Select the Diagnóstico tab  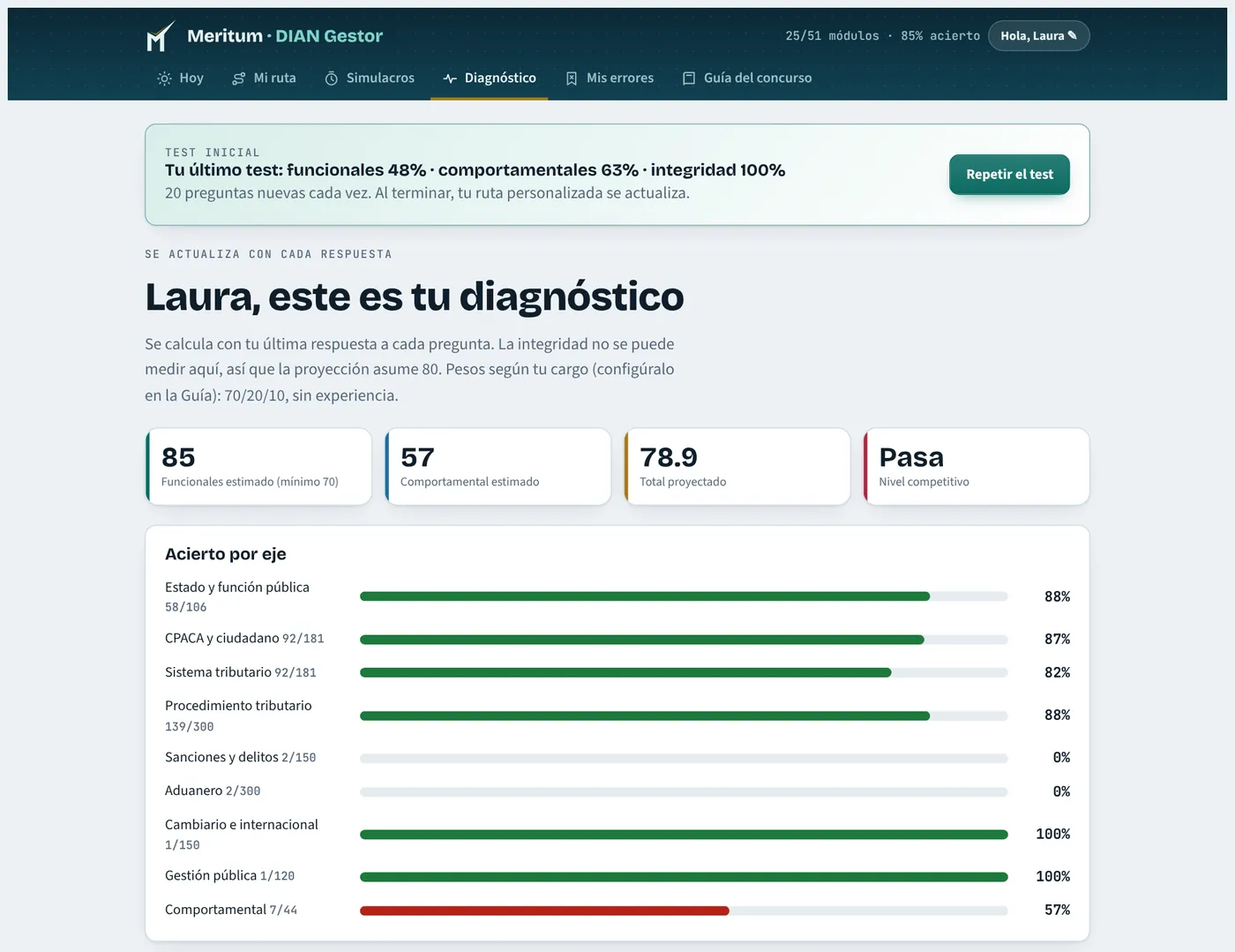pos(490,79)
